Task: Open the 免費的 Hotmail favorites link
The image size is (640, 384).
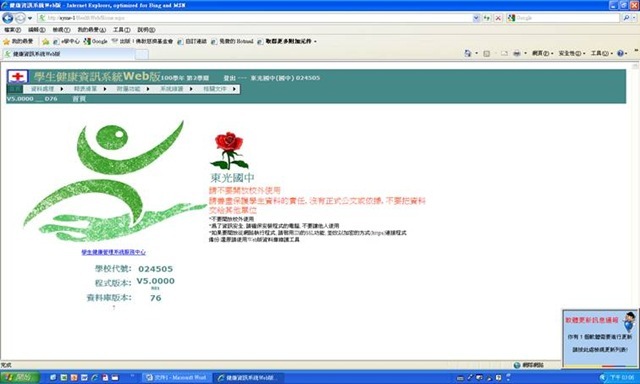Action: click(232, 41)
